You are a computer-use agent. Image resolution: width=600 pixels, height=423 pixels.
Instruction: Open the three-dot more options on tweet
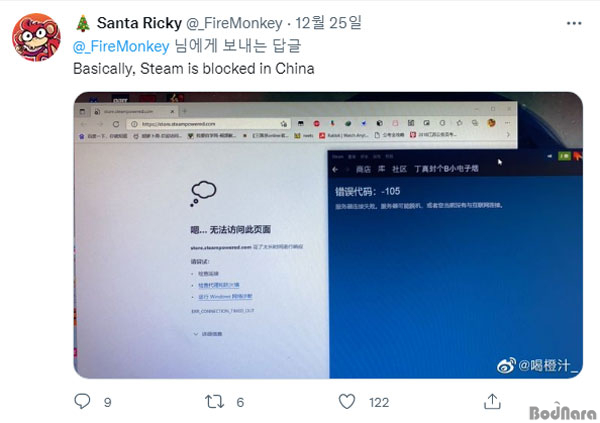coord(574,23)
